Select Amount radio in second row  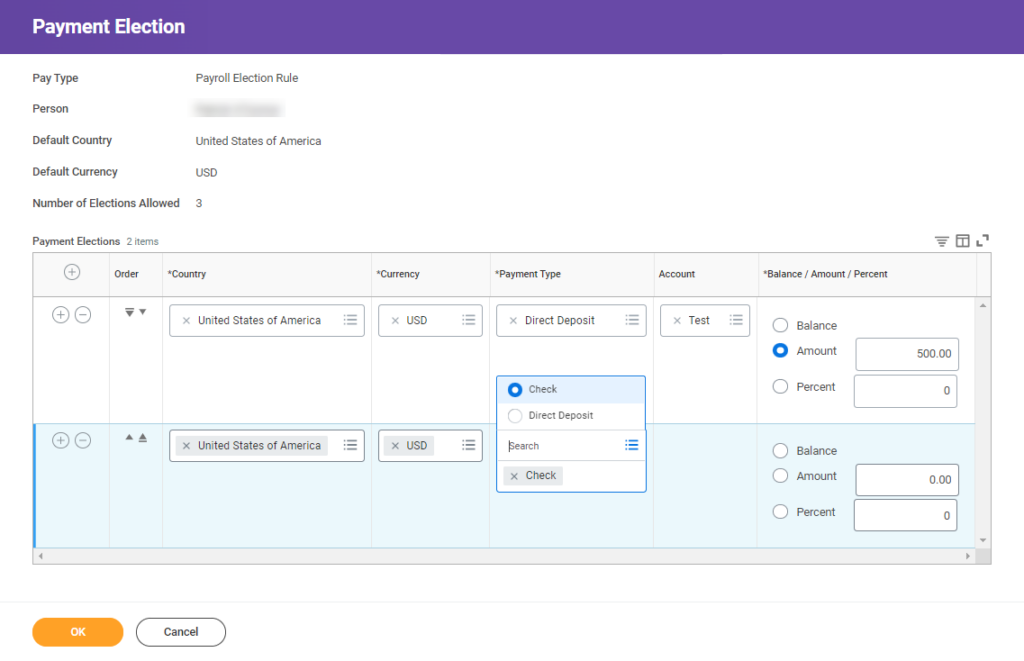780,476
